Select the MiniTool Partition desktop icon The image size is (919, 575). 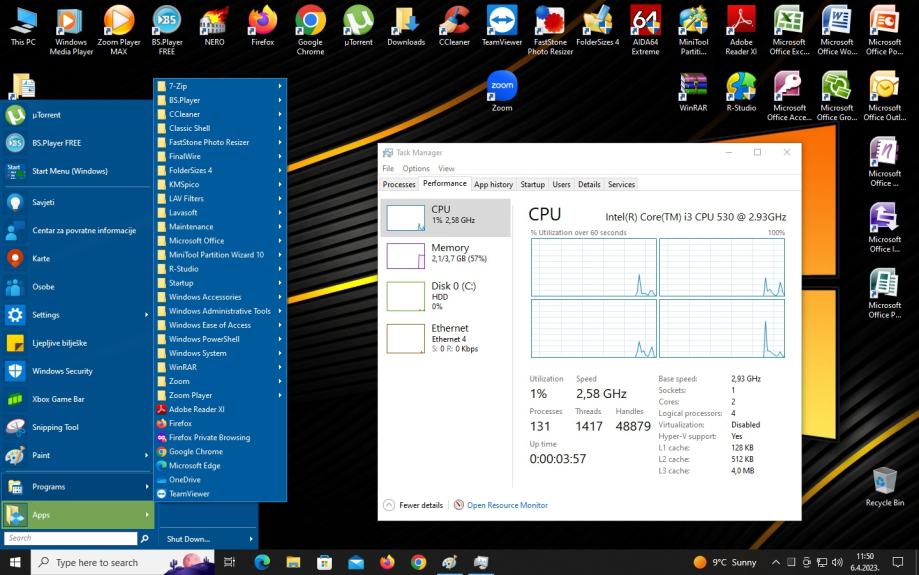(x=693, y=29)
